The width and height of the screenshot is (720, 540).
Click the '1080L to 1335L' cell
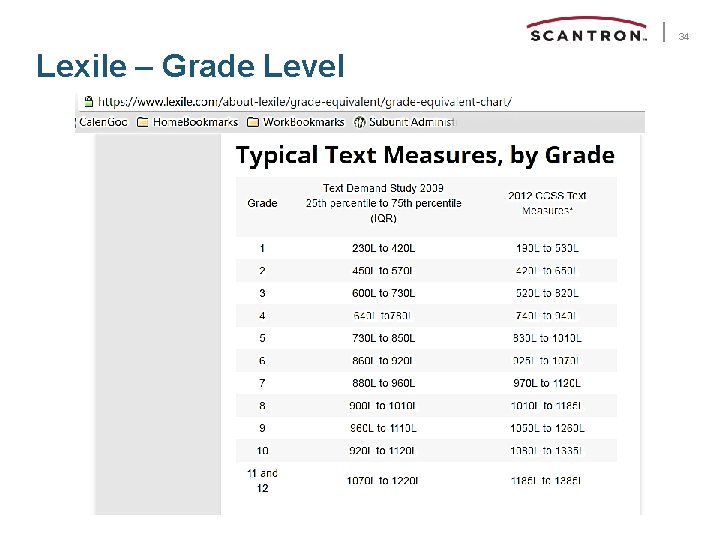pos(546,451)
